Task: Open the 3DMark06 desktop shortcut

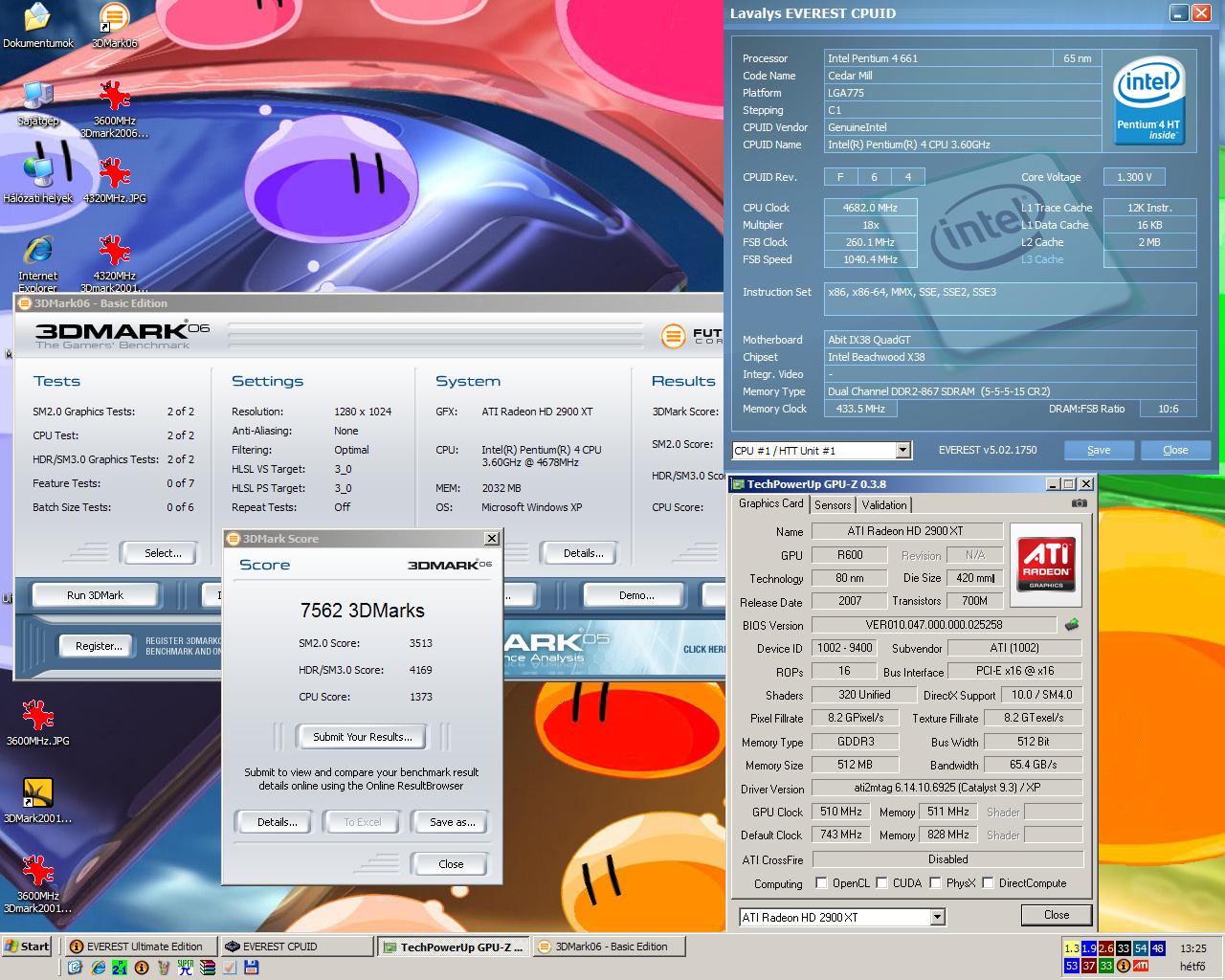Action: pos(114,26)
